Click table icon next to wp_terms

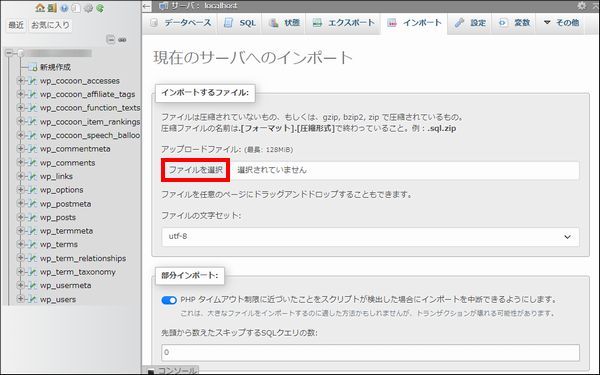point(33,245)
